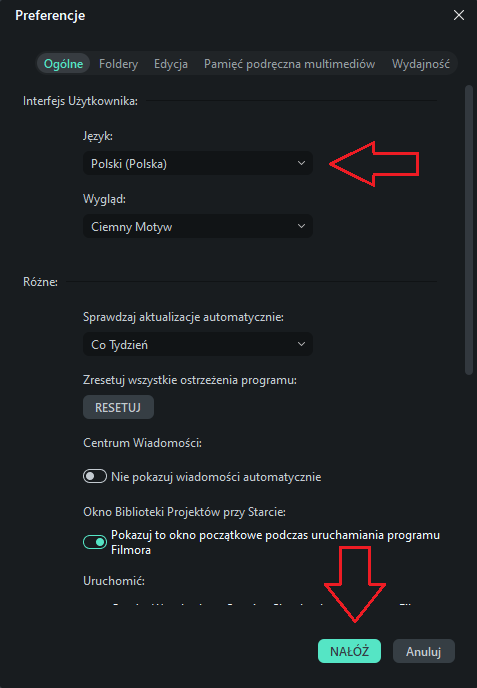Open the Edycja tab
The image size is (477, 688).
coord(171,64)
